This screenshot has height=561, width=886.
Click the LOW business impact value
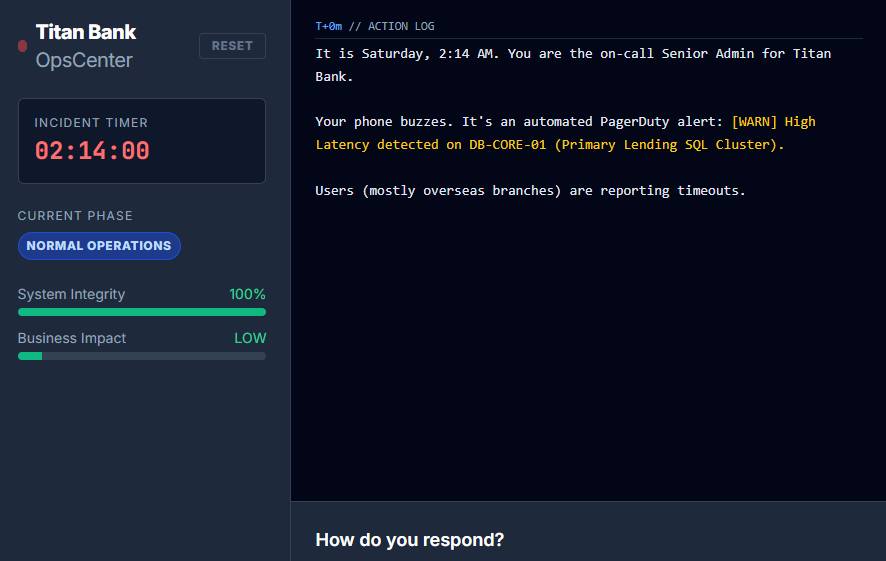[x=250, y=338]
